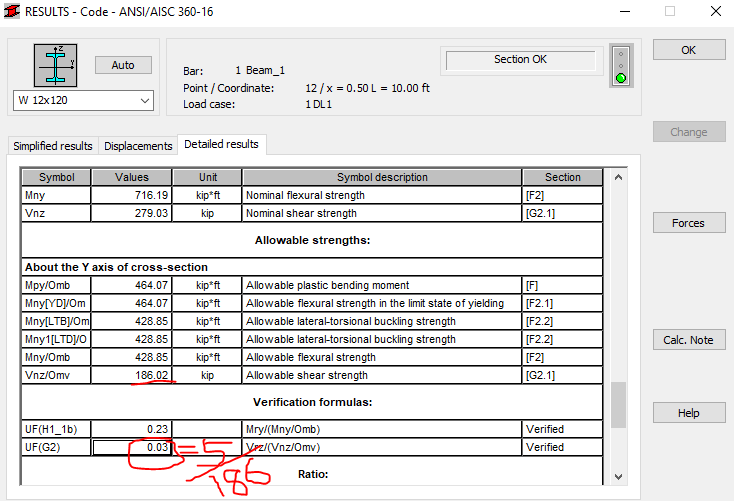Click the vertical scrollbar thumb
Image resolution: width=734 pixels, height=501 pixels.
(x=618, y=405)
